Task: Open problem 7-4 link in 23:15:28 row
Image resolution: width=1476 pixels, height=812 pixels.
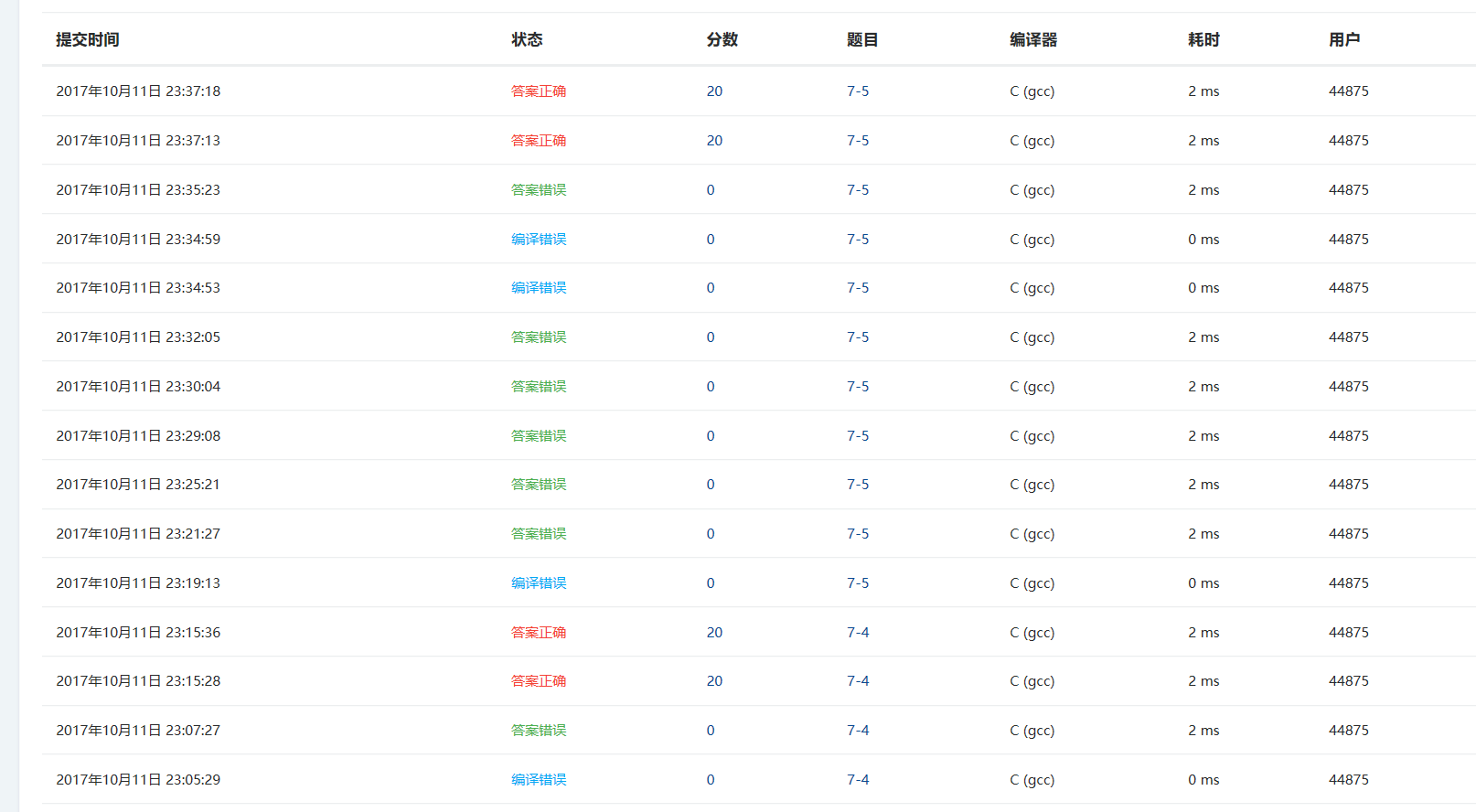Action: pyautogui.click(x=858, y=681)
